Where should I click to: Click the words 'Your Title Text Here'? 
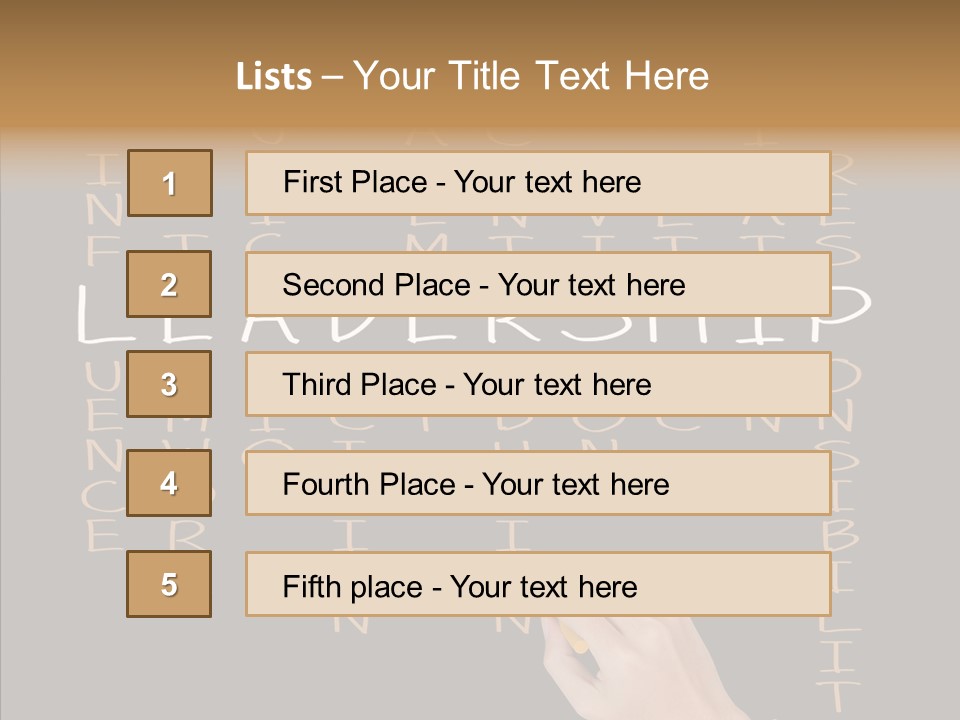tap(531, 76)
